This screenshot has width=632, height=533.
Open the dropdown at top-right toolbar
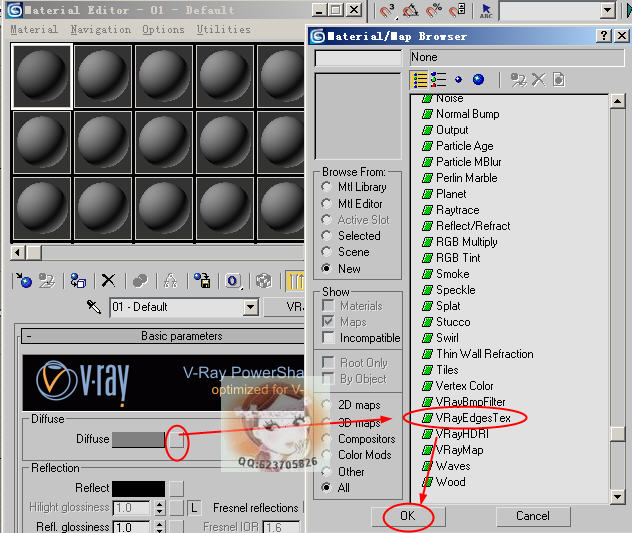[607, 10]
